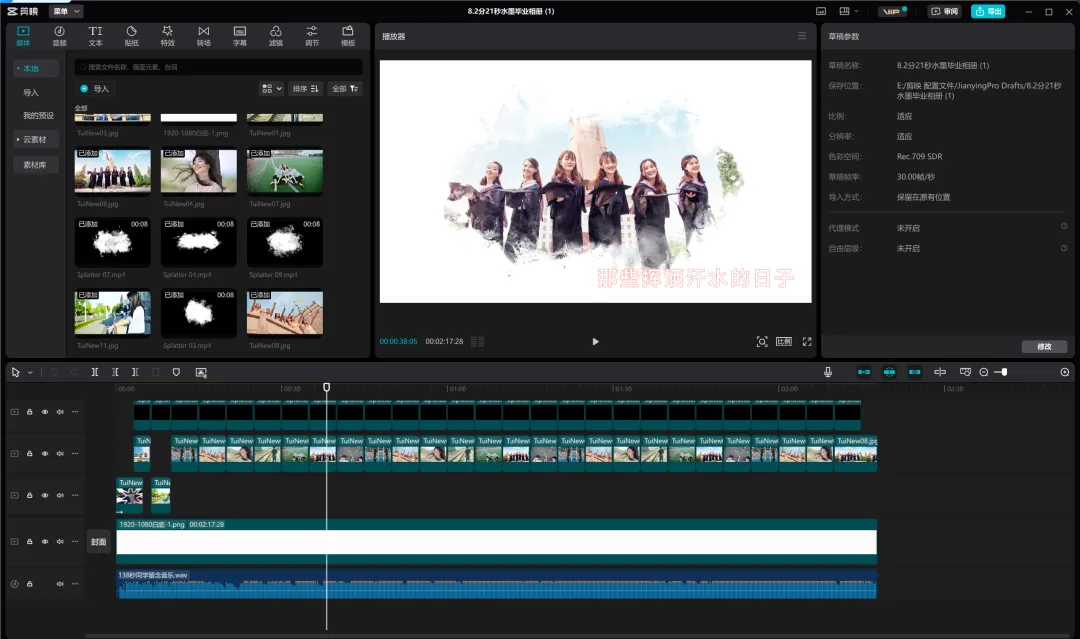Open the 特效 effects panel icon
The image size is (1080, 639).
tap(167, 36)
